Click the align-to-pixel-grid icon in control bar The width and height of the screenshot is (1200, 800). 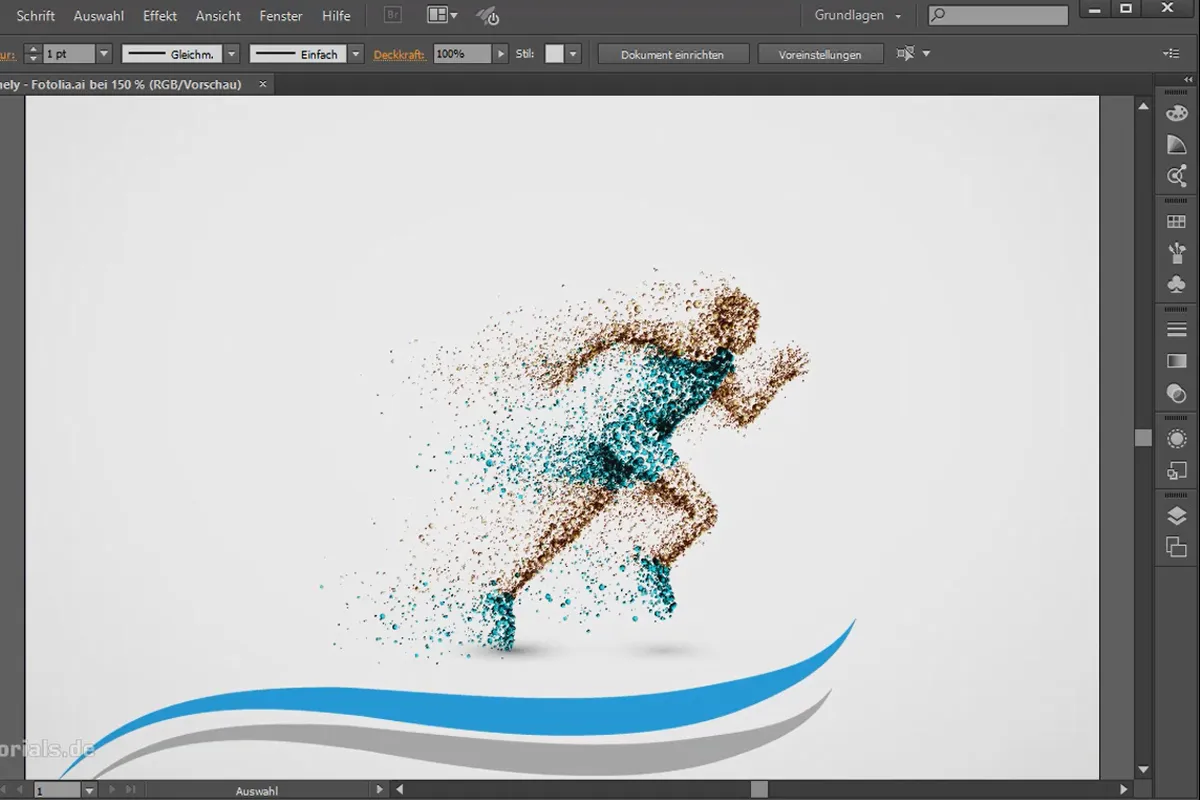[x=905, y=54]
